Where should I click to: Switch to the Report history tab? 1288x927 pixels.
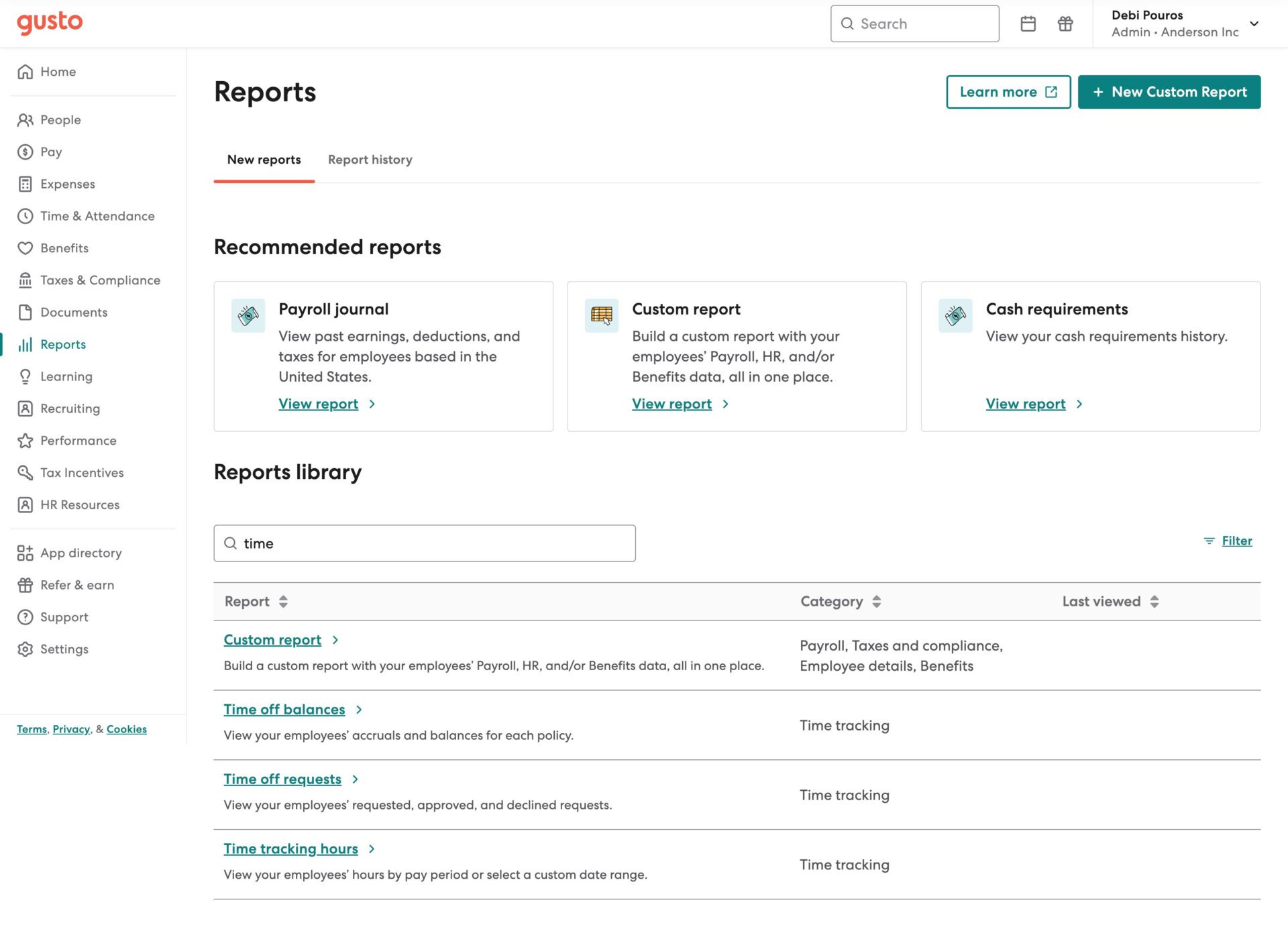point(370,160)
